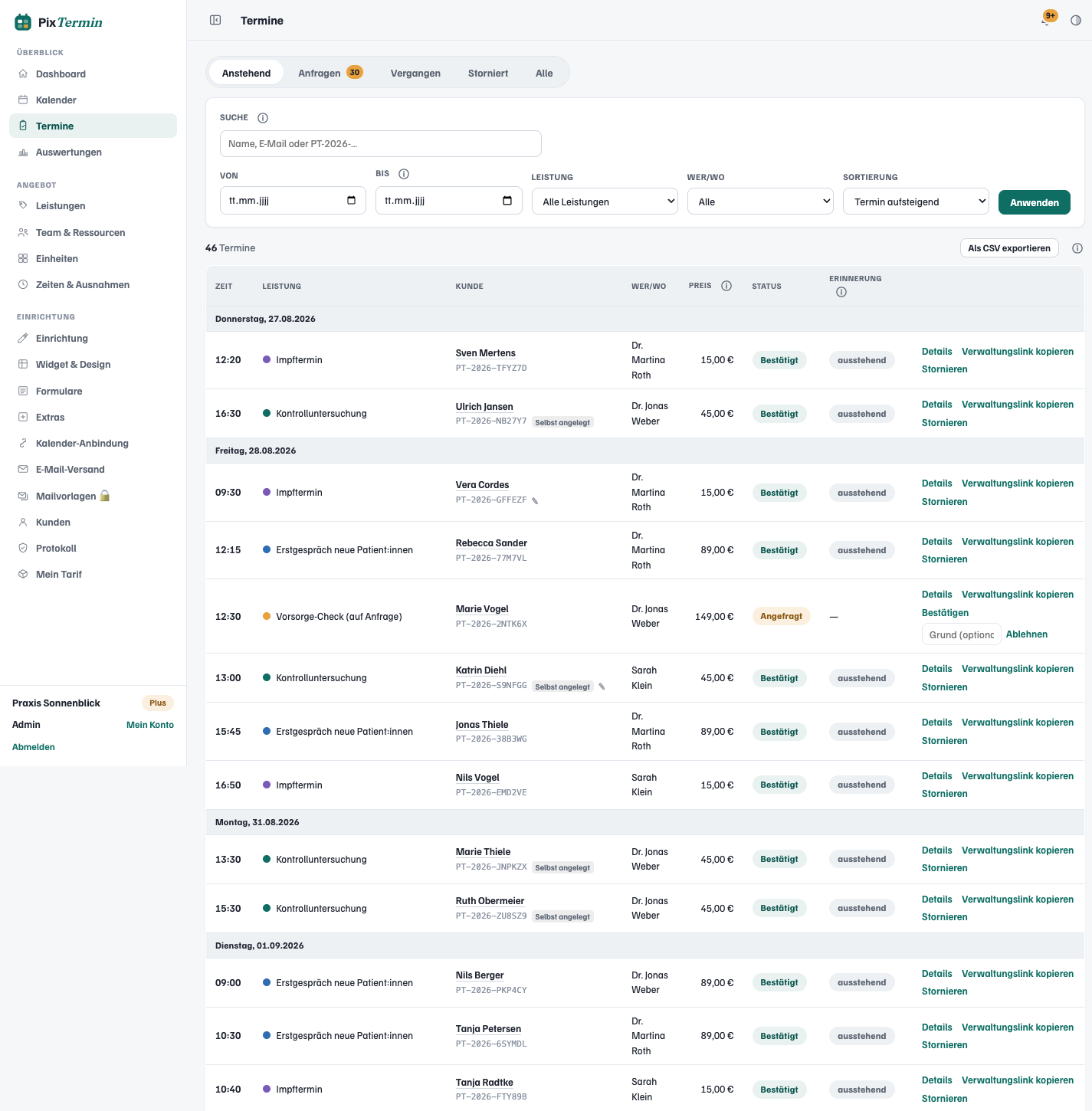
Task: Click pencil note icon in Katrin Diehl row
Action: pyautogui.click(x=602, y=687)
